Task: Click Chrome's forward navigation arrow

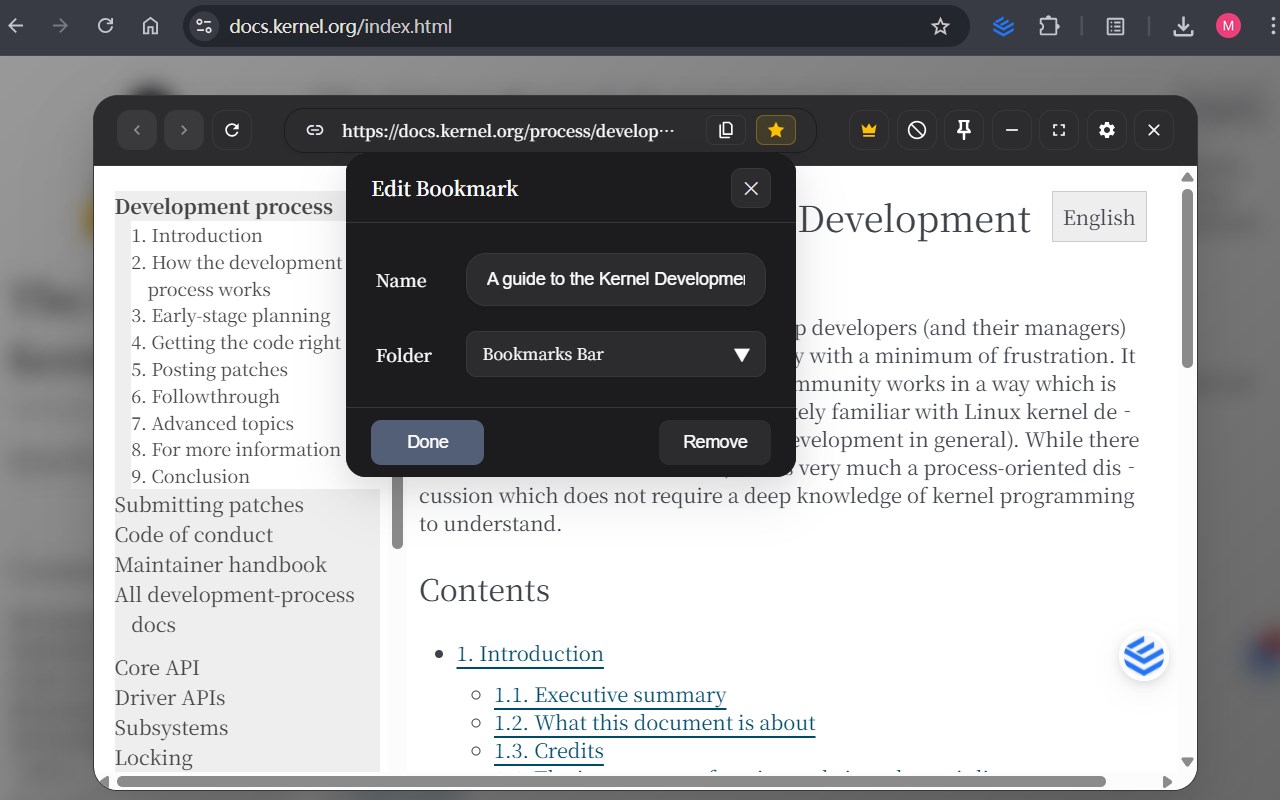Action: pos(60,26)
